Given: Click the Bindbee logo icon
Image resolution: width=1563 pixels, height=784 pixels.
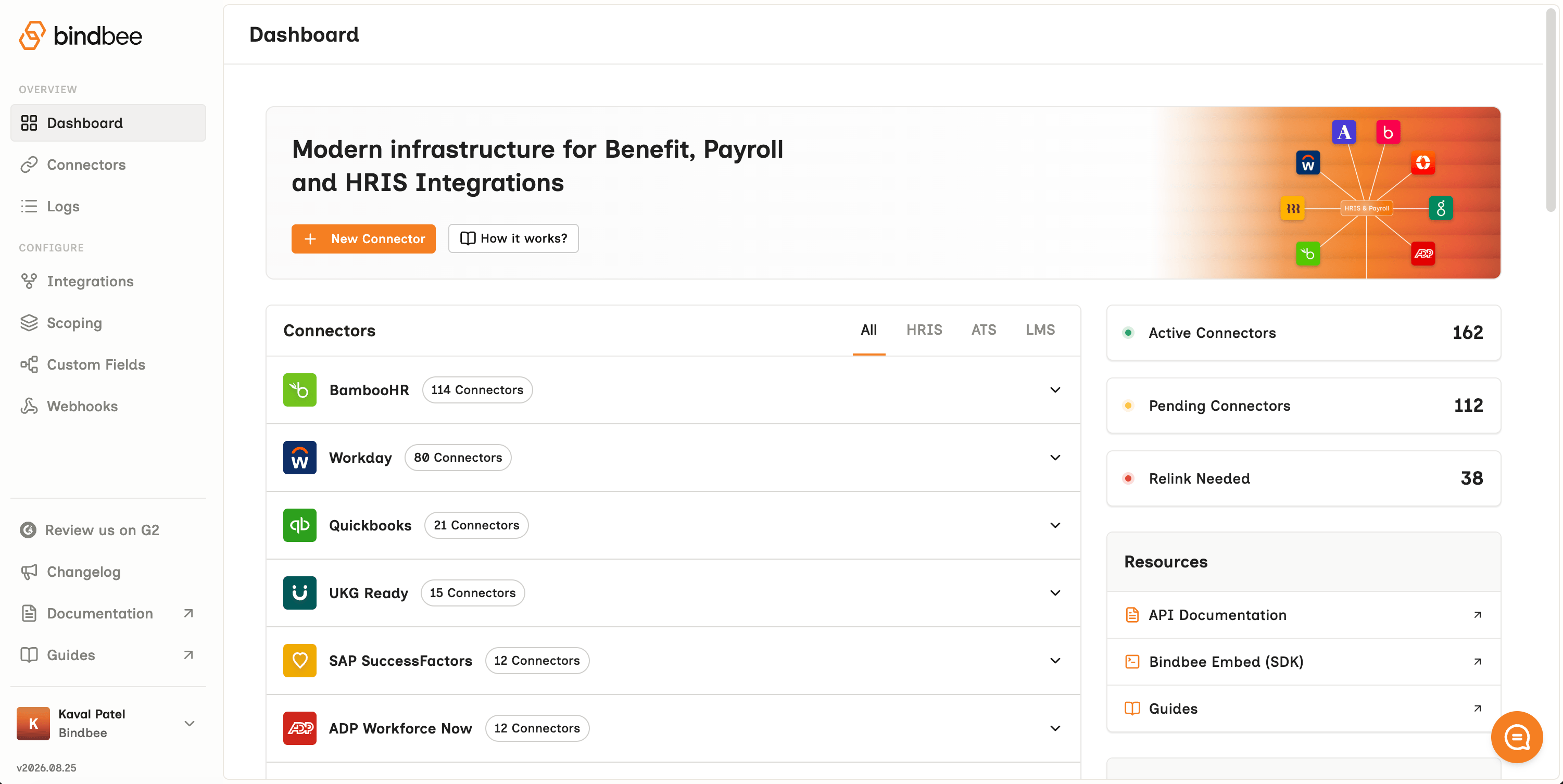Looking at the screenshot, I should (x=32, y=35).
